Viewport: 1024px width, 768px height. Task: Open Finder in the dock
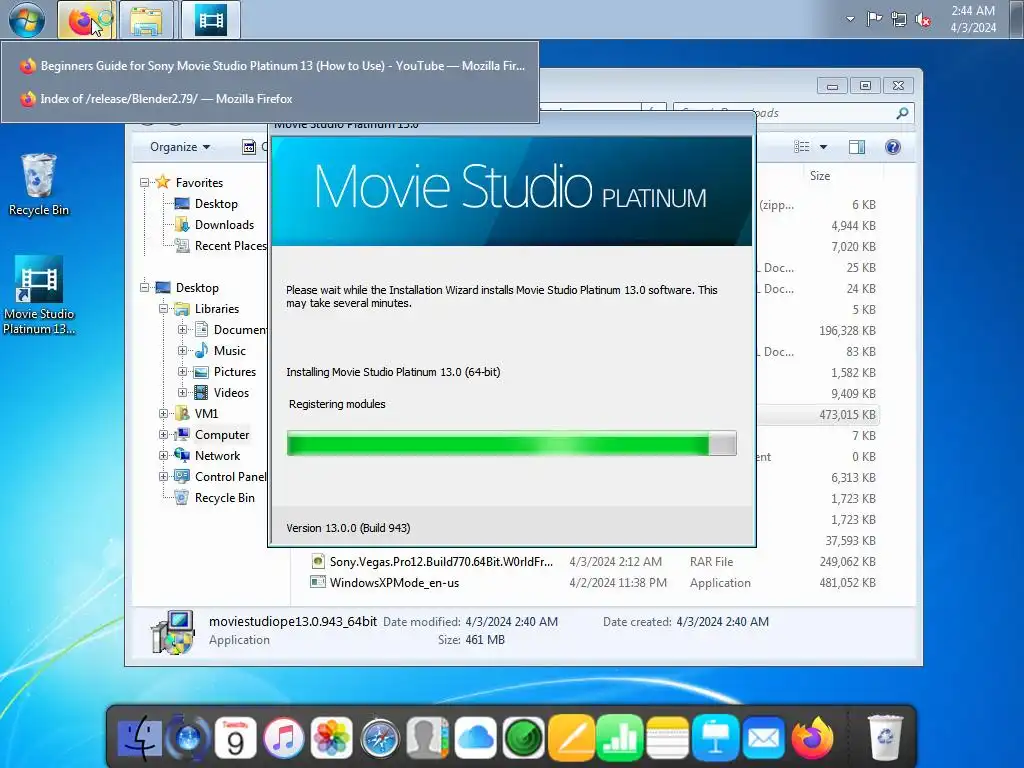(140, 739)
